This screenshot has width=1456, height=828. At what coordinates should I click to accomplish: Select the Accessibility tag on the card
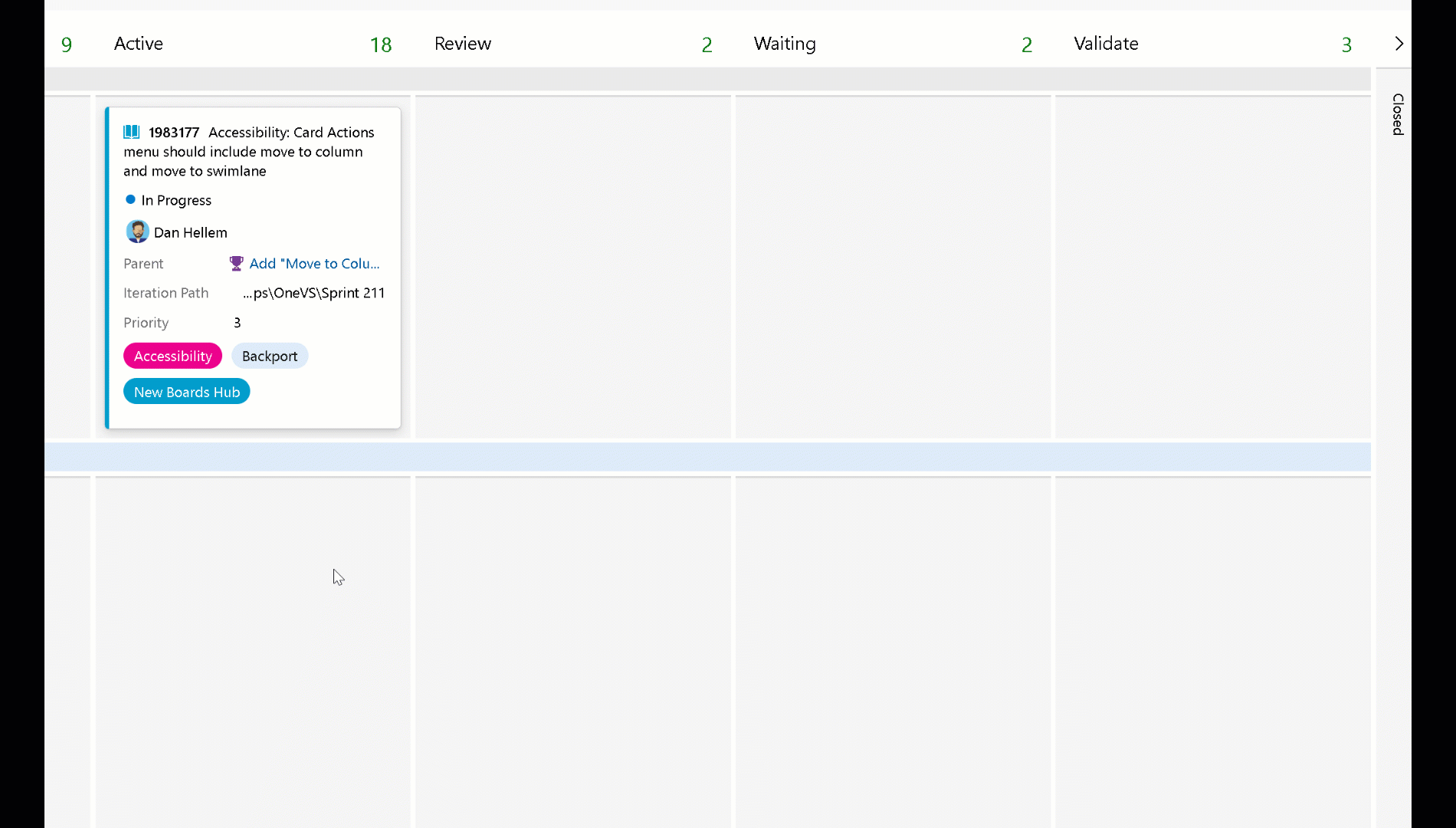tap(172, 355)
